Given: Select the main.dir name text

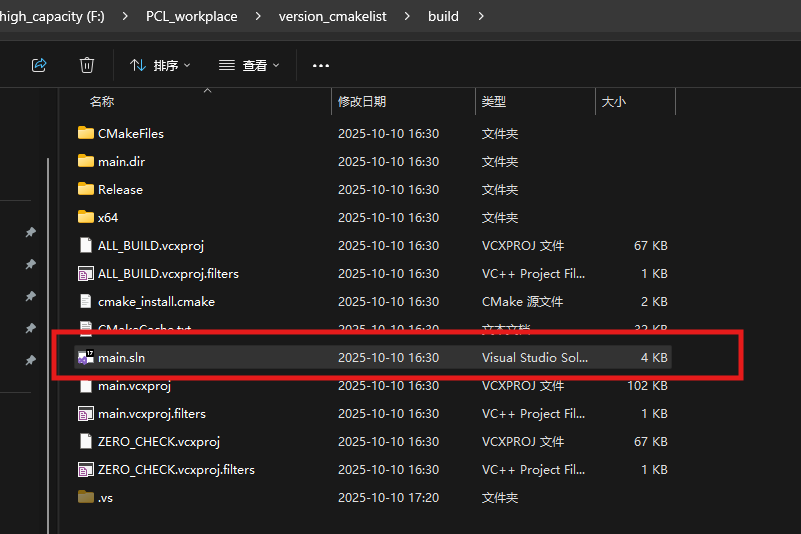Looking at the screenshot, I should point(122,161).
